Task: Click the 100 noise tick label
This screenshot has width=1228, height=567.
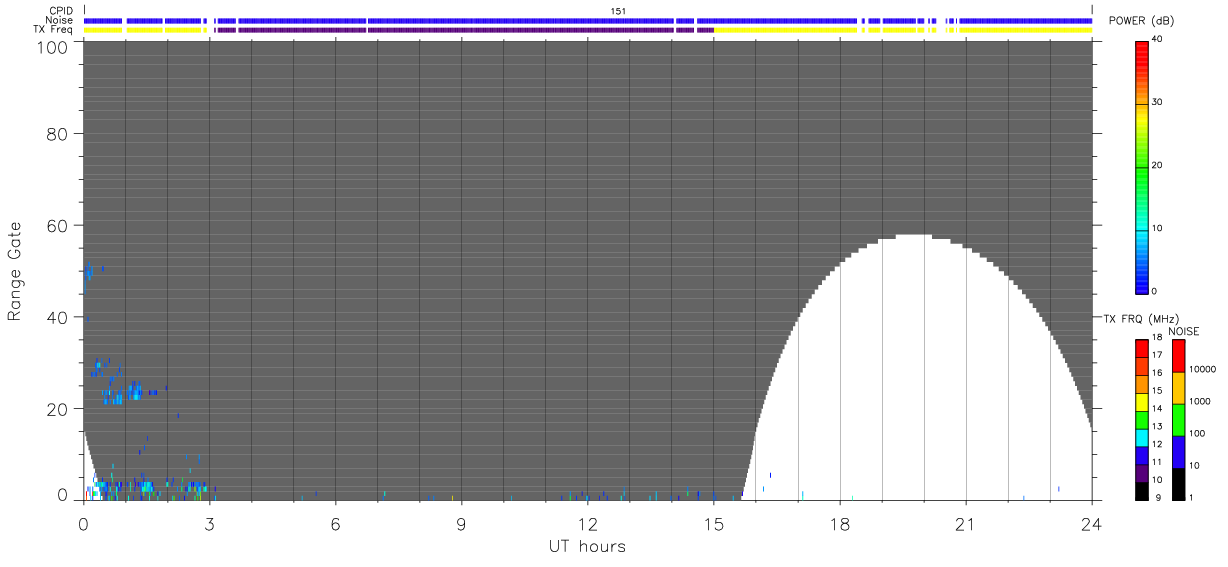Action: tap(1196, 433)
